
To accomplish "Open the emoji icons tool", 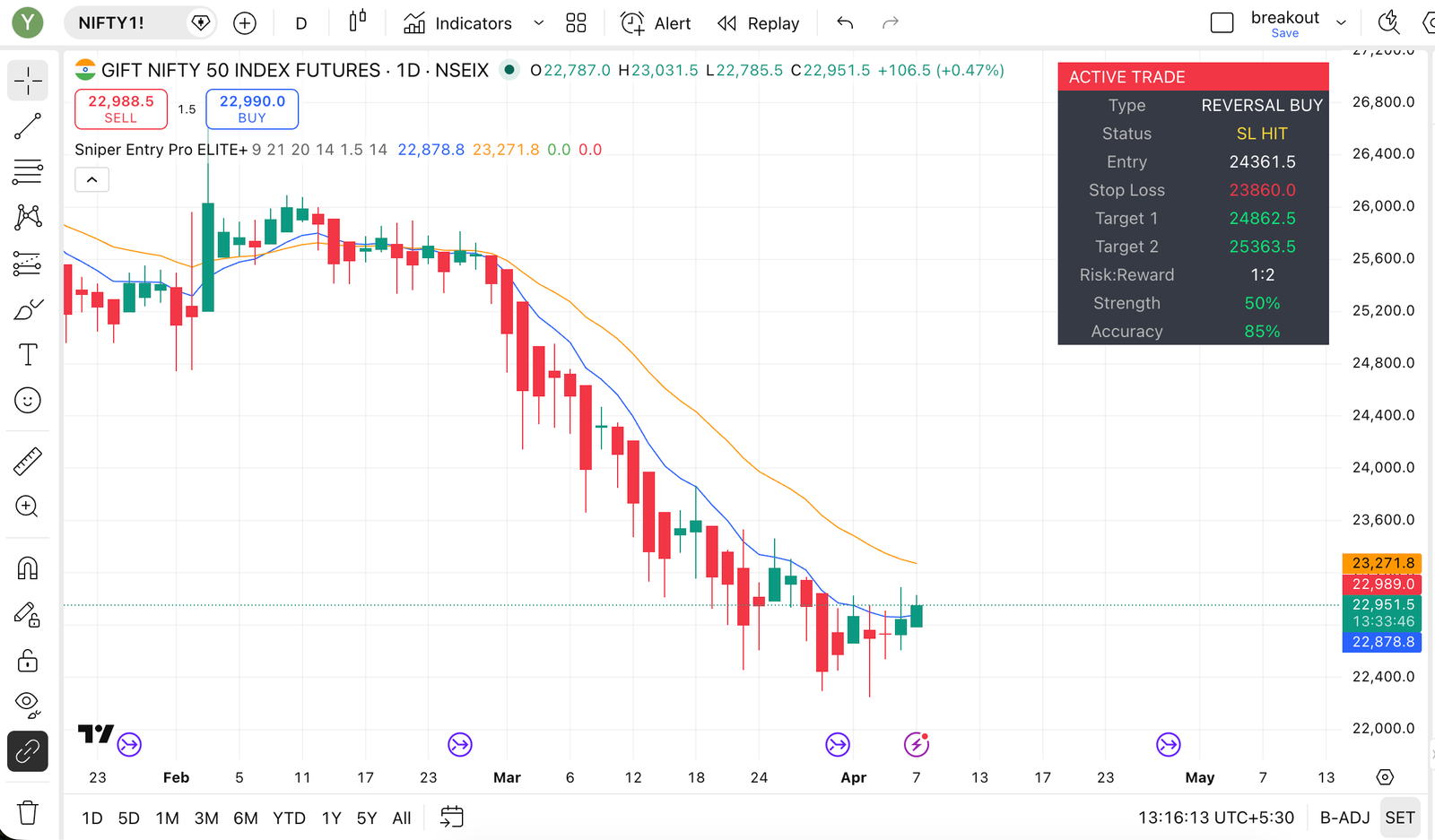I will pyautogui.click(x=28, y=401).
